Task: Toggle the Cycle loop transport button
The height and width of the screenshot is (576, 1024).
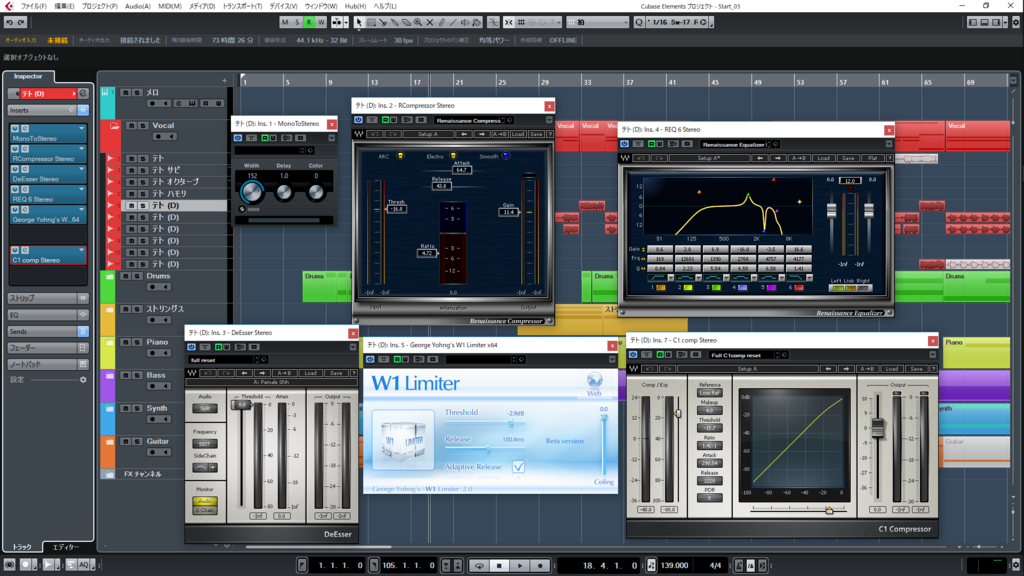Action: pos(479,566)
